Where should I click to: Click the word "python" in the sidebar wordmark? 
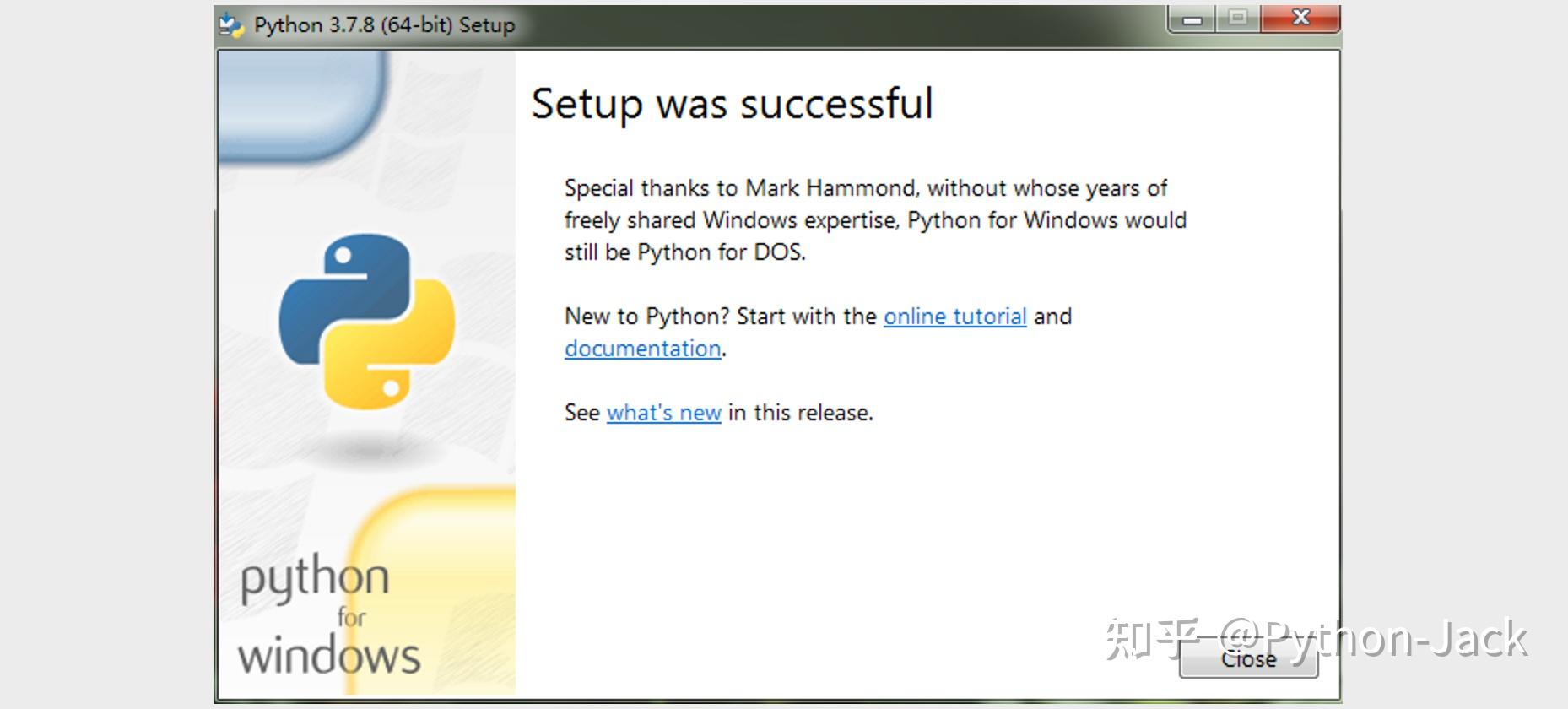pos(315,579)
